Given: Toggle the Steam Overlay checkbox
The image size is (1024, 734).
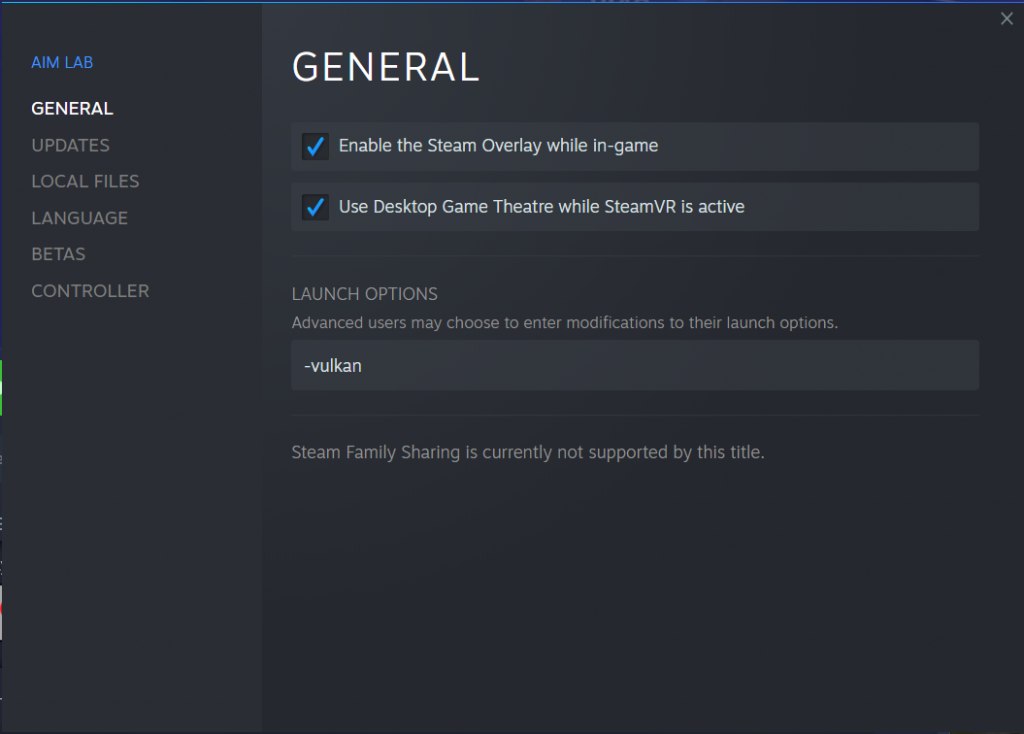Looking at the screenshot, I should [x=315, y=146].
